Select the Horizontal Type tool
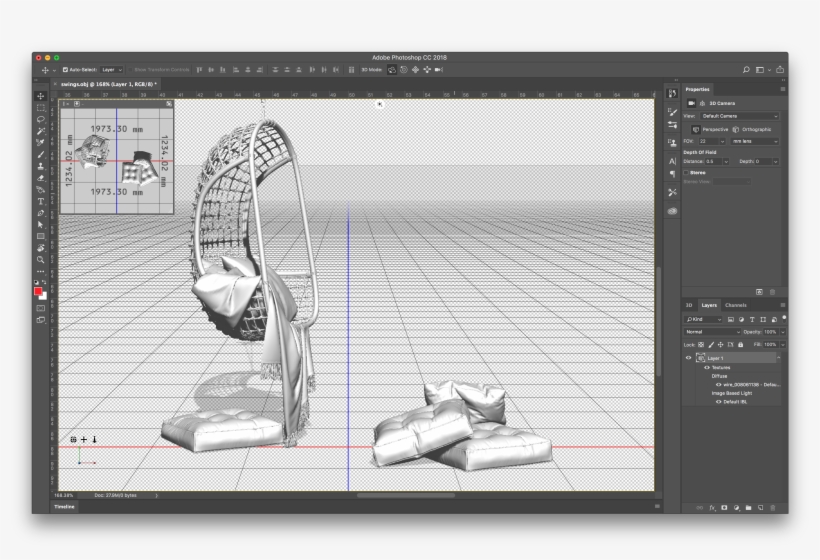The height and width of the screenshot is (560, 820). (41, 201)
